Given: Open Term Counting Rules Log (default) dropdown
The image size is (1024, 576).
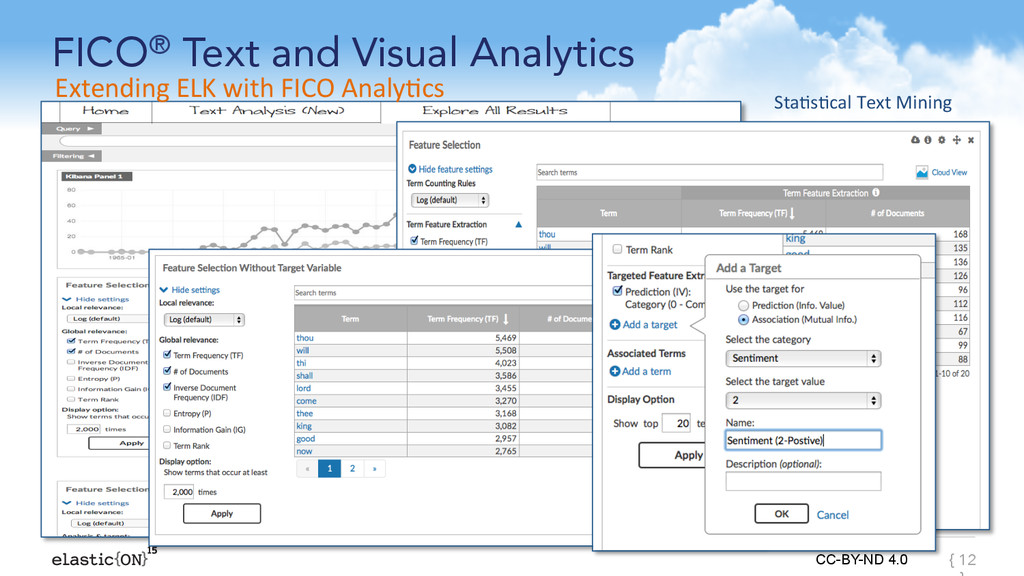Looking at the screenshot, I should [x=450, y=200].
